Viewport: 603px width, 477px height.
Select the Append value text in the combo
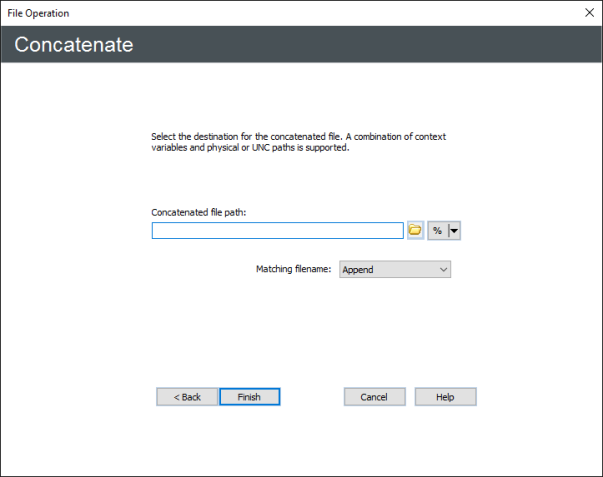(x=360, y=269)
